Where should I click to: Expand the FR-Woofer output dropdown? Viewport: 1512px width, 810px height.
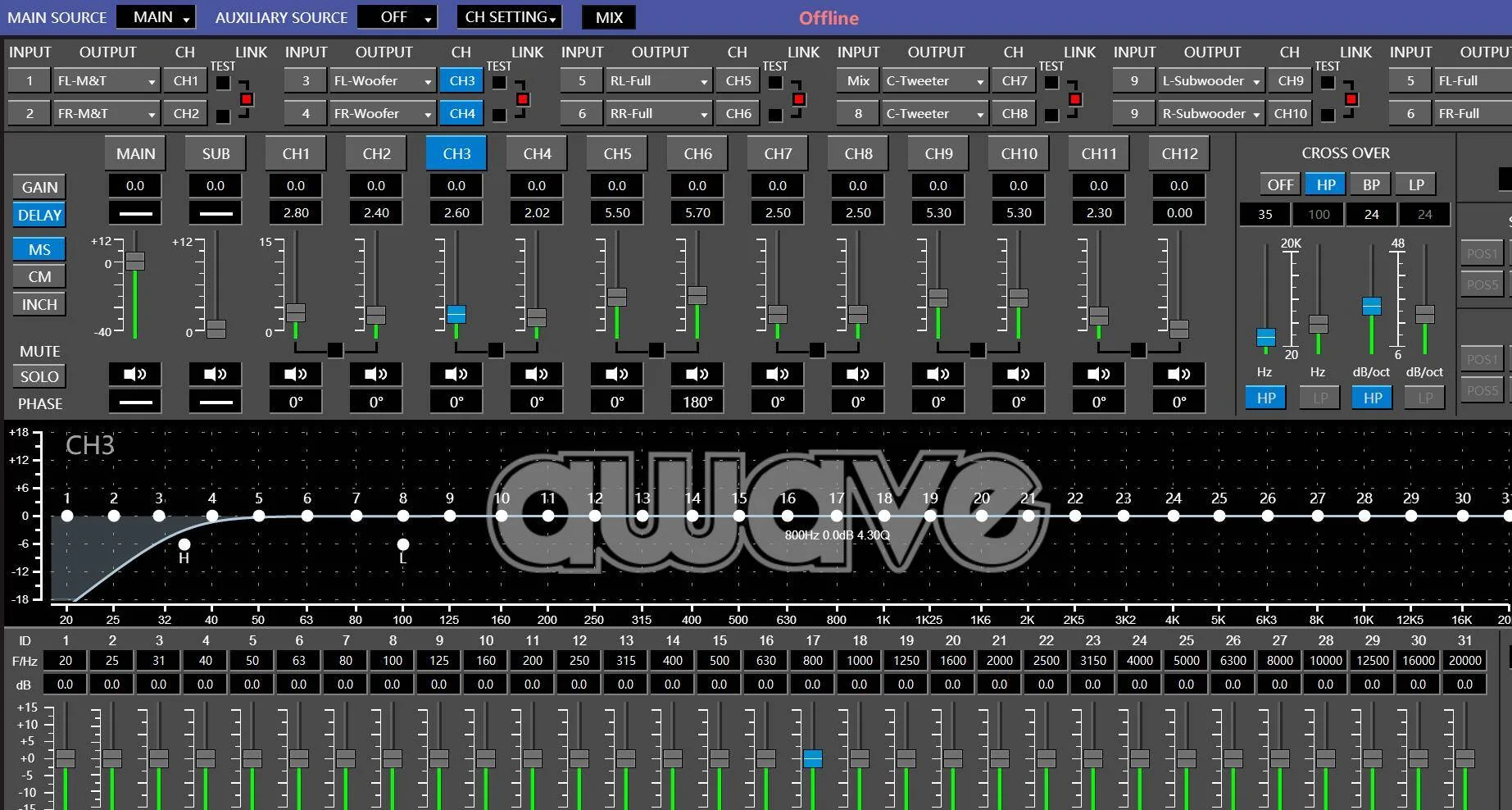click(x=382, y=114)
